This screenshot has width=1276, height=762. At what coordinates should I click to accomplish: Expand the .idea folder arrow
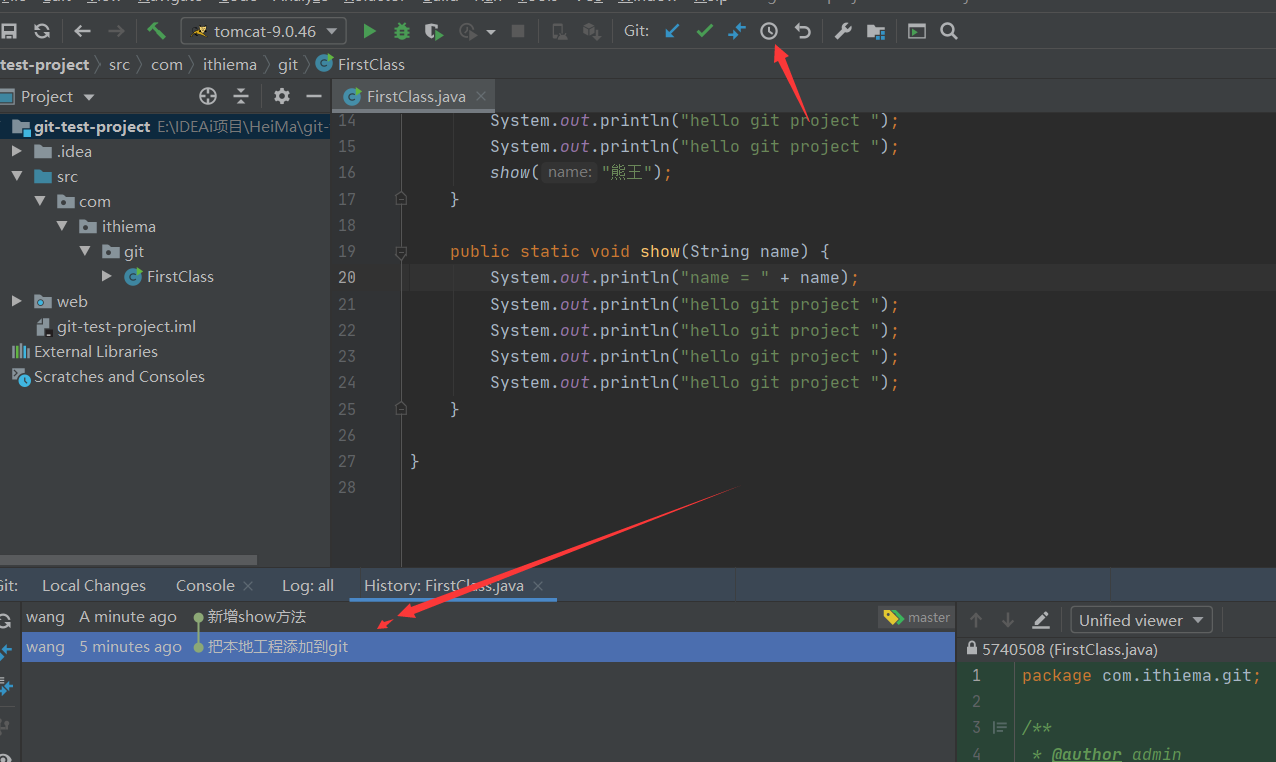pyautogui.click(x=17, y=151)
